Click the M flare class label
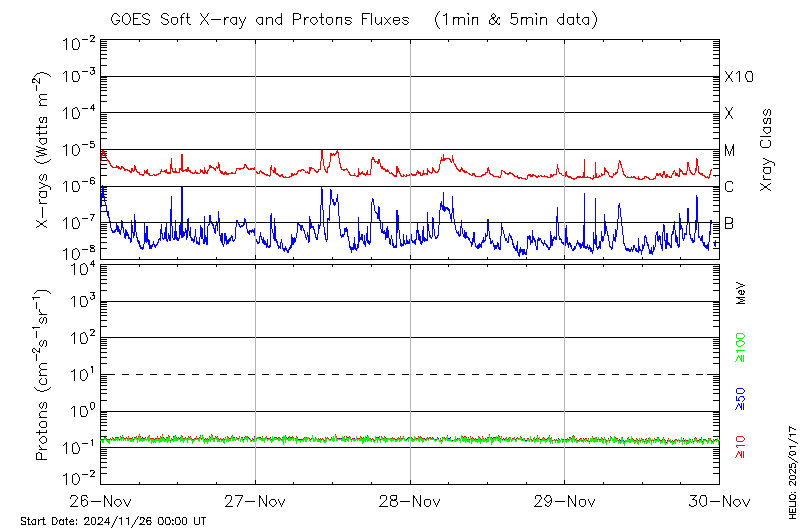Viewport: 800px width, 530px height. coord(730,150)
